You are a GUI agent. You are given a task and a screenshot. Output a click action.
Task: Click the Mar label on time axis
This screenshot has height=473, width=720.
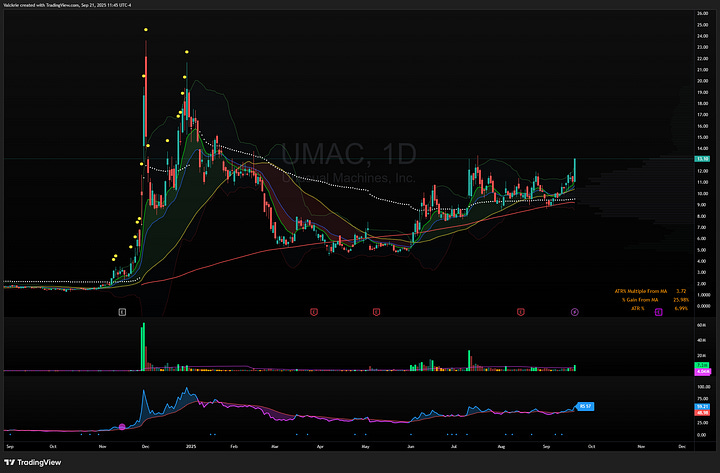pyautogui.click(x=275, y=446)
